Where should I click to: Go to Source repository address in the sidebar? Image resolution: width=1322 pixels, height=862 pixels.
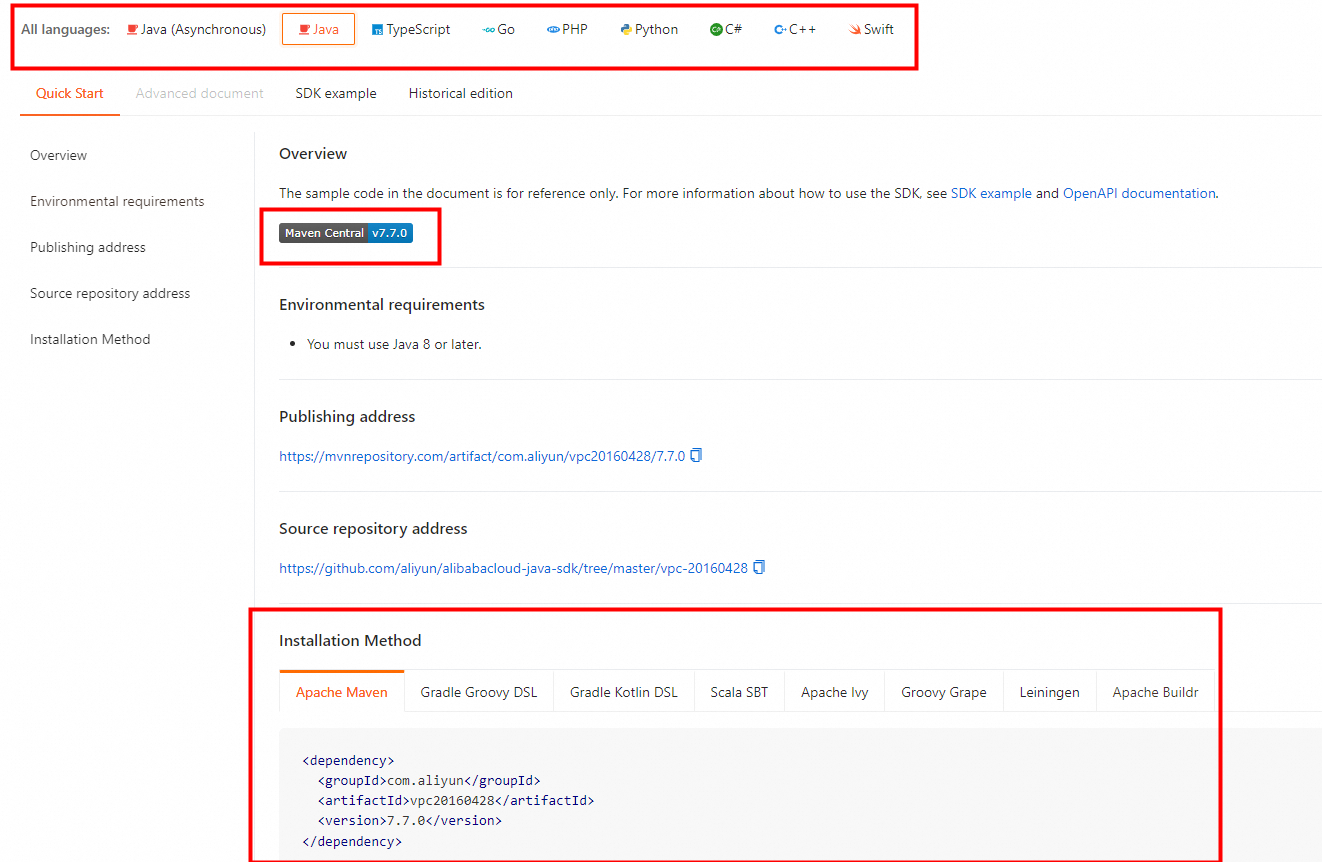[x=110, y=293]
